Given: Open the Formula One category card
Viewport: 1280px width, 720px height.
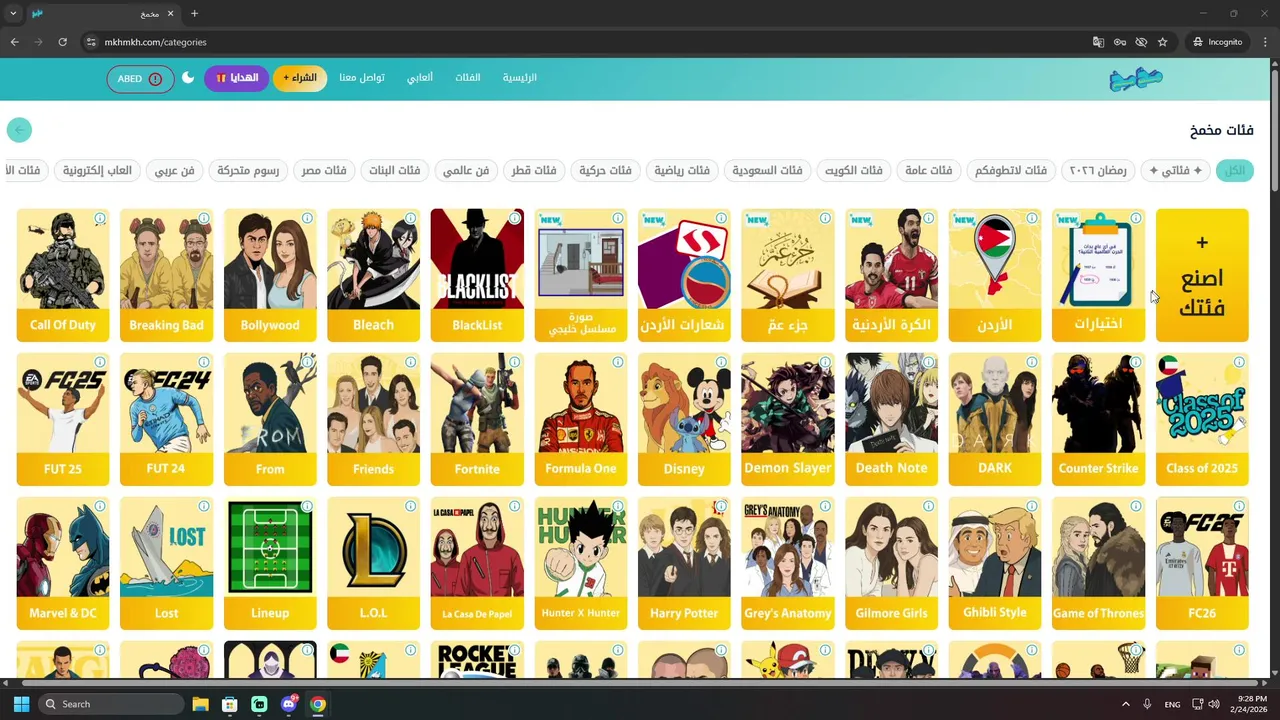Looking at the screenshot, I should [x=581, y=419].
